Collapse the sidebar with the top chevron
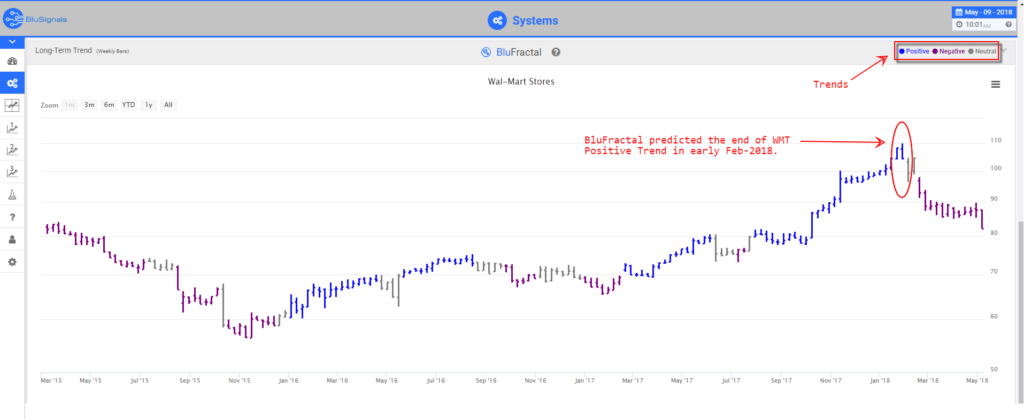Screen dimensions: 1024x419 (x=12, y=42)
